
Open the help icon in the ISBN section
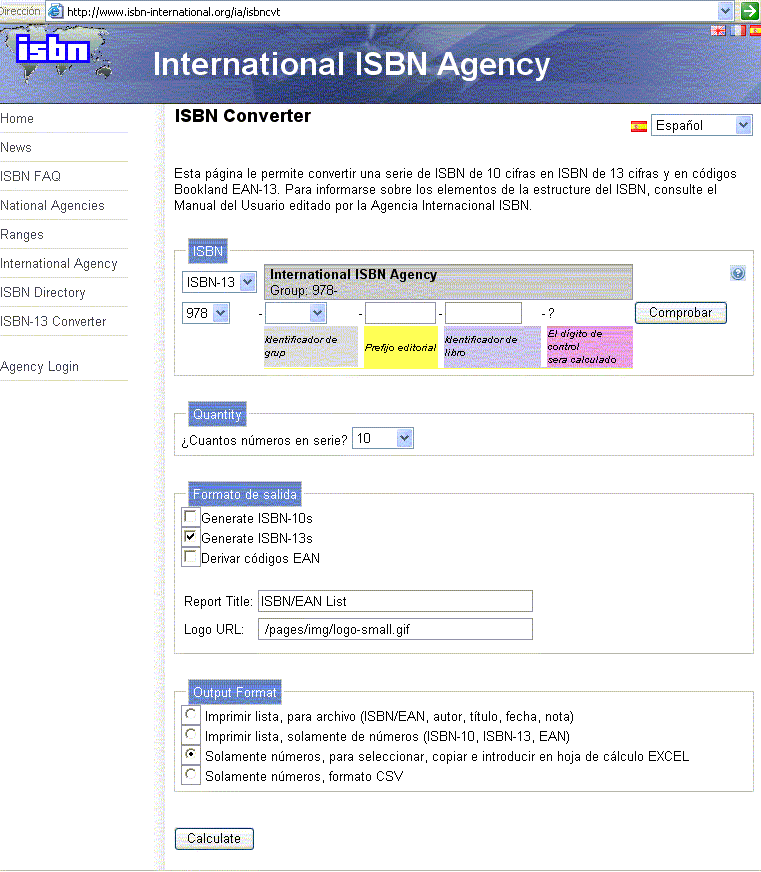pyautogui.click(x=738, y=273)
